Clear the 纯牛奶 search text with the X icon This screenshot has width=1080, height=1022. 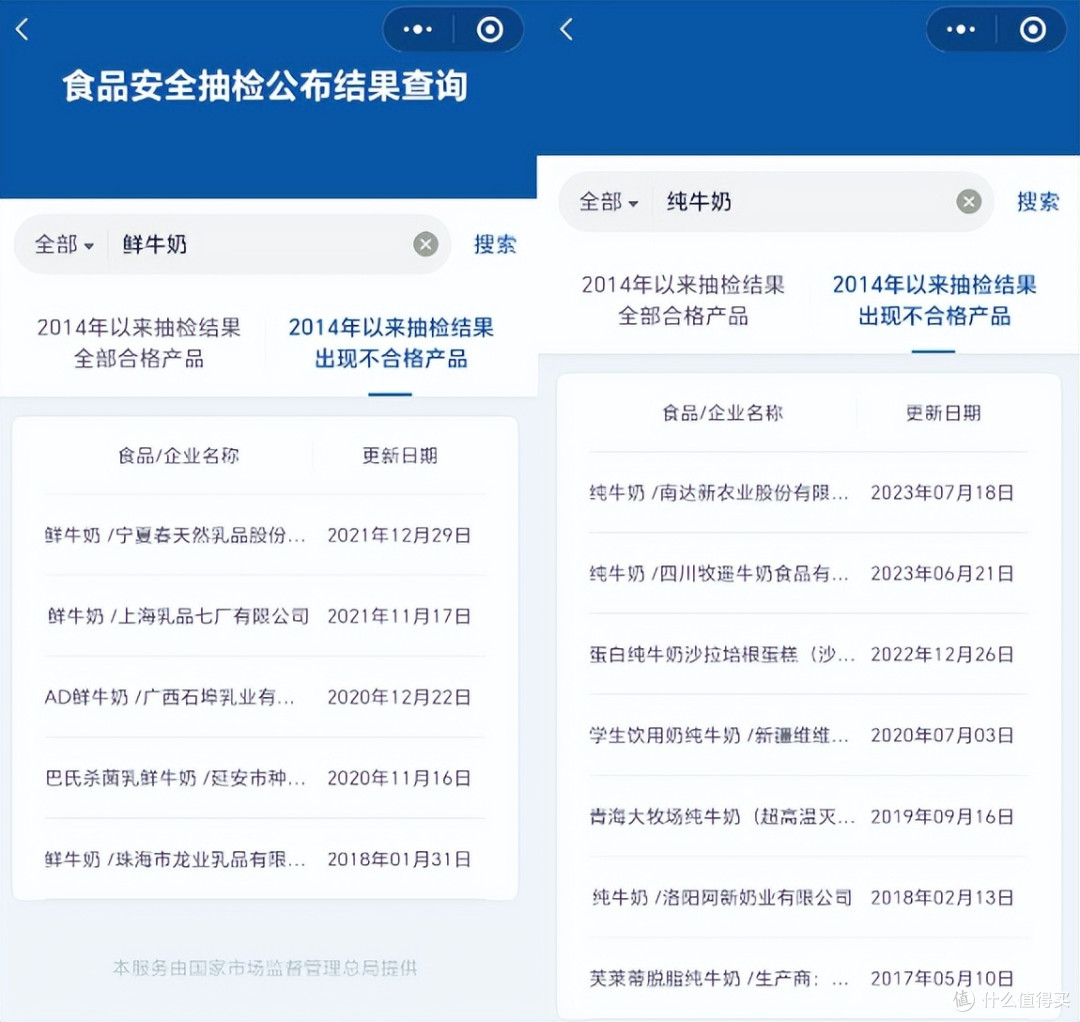[x=968, y=202]
